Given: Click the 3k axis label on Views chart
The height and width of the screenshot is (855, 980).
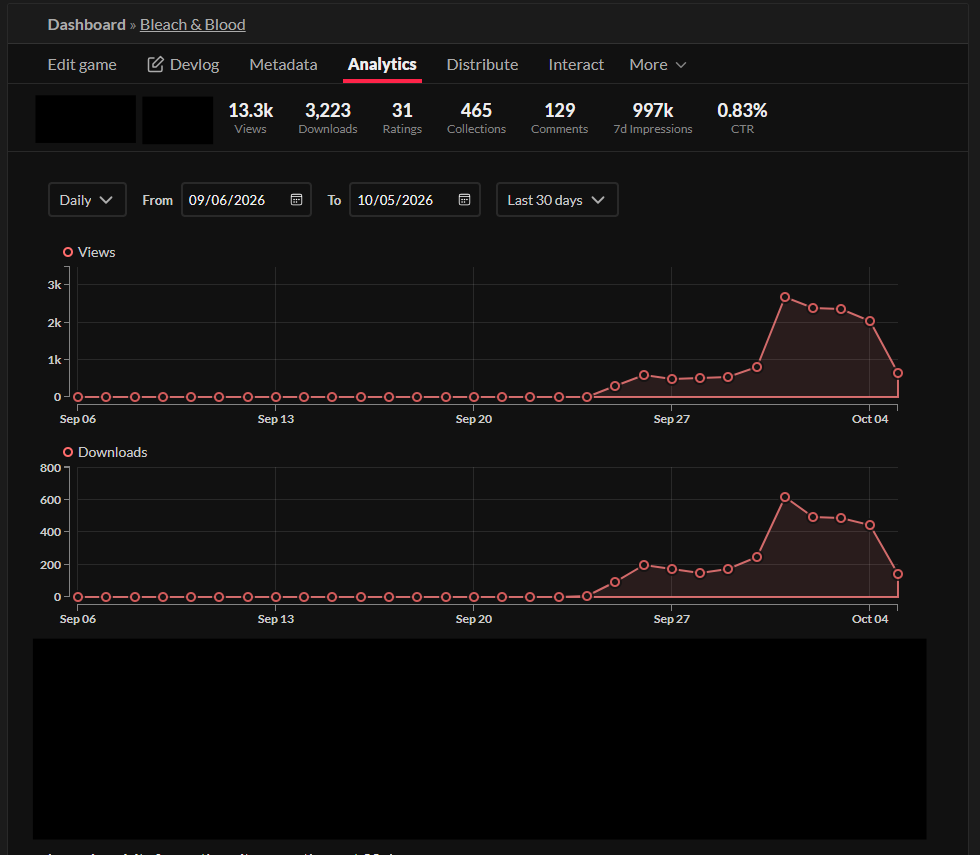Looking at the screenshot, I should 54,284.
